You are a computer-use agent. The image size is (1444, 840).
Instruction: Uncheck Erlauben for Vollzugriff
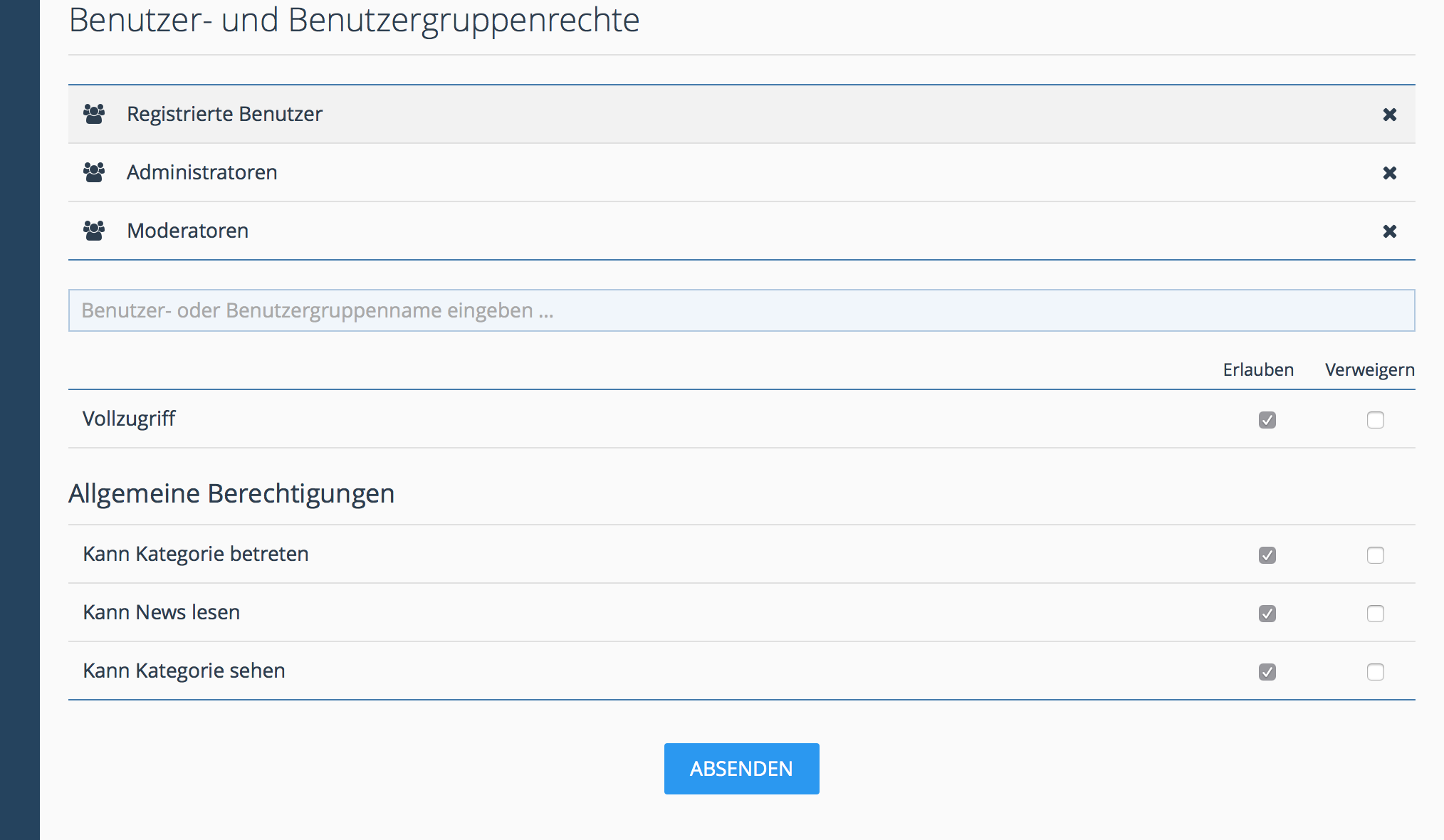(1267, 420)
